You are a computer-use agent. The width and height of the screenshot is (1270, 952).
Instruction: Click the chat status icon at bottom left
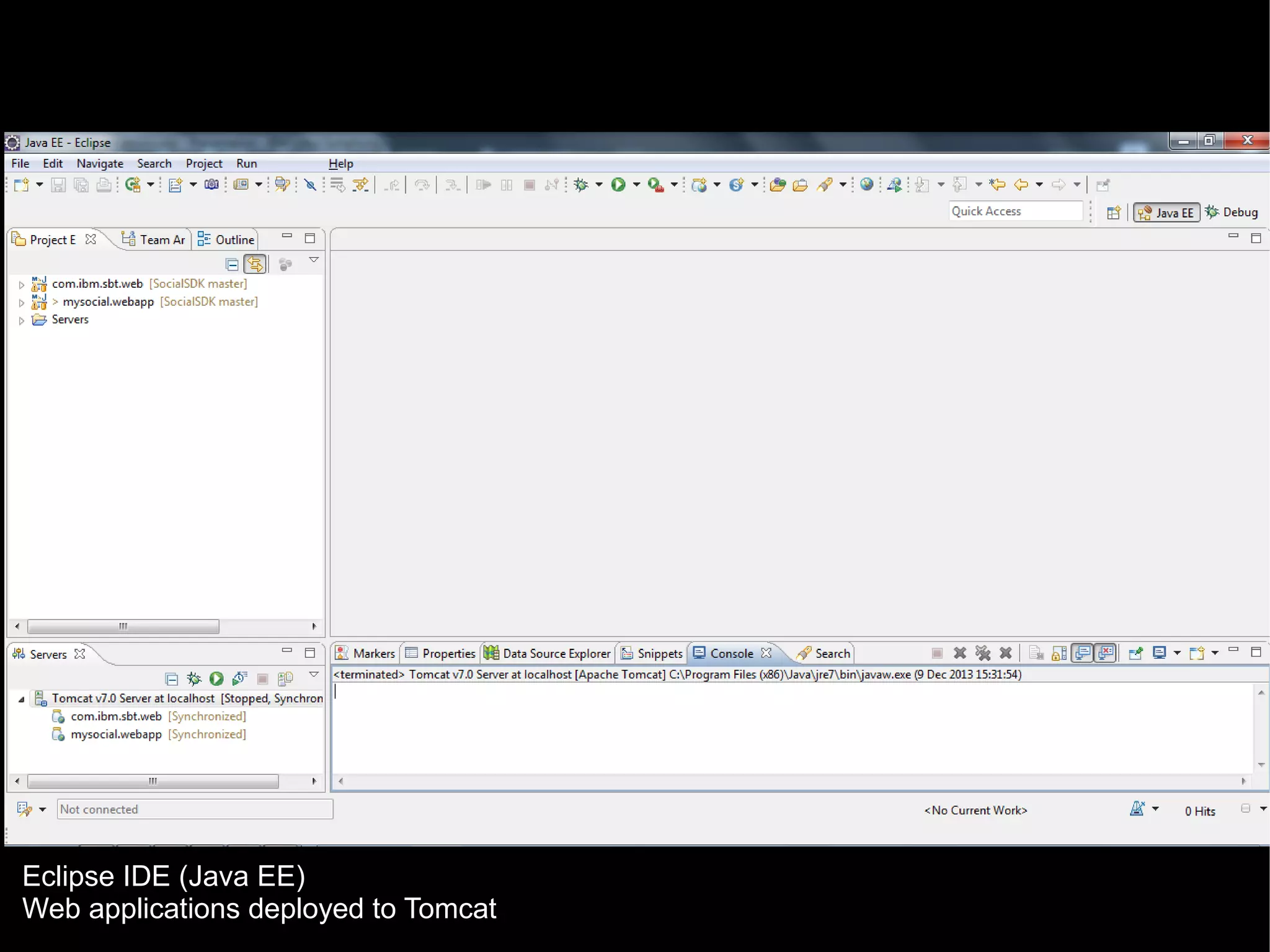pos(24,809)
